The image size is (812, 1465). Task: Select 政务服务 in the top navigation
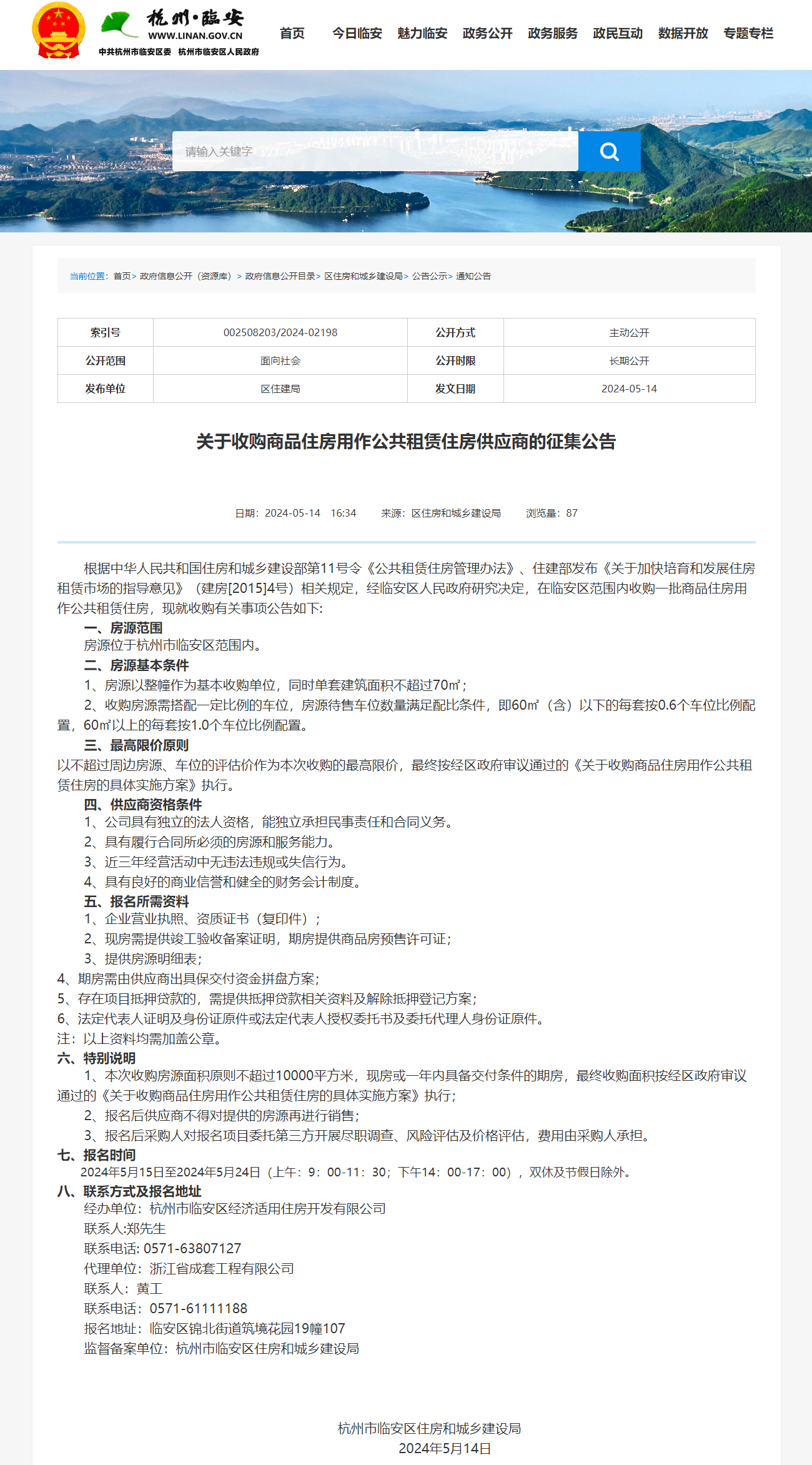click(552, 33)
